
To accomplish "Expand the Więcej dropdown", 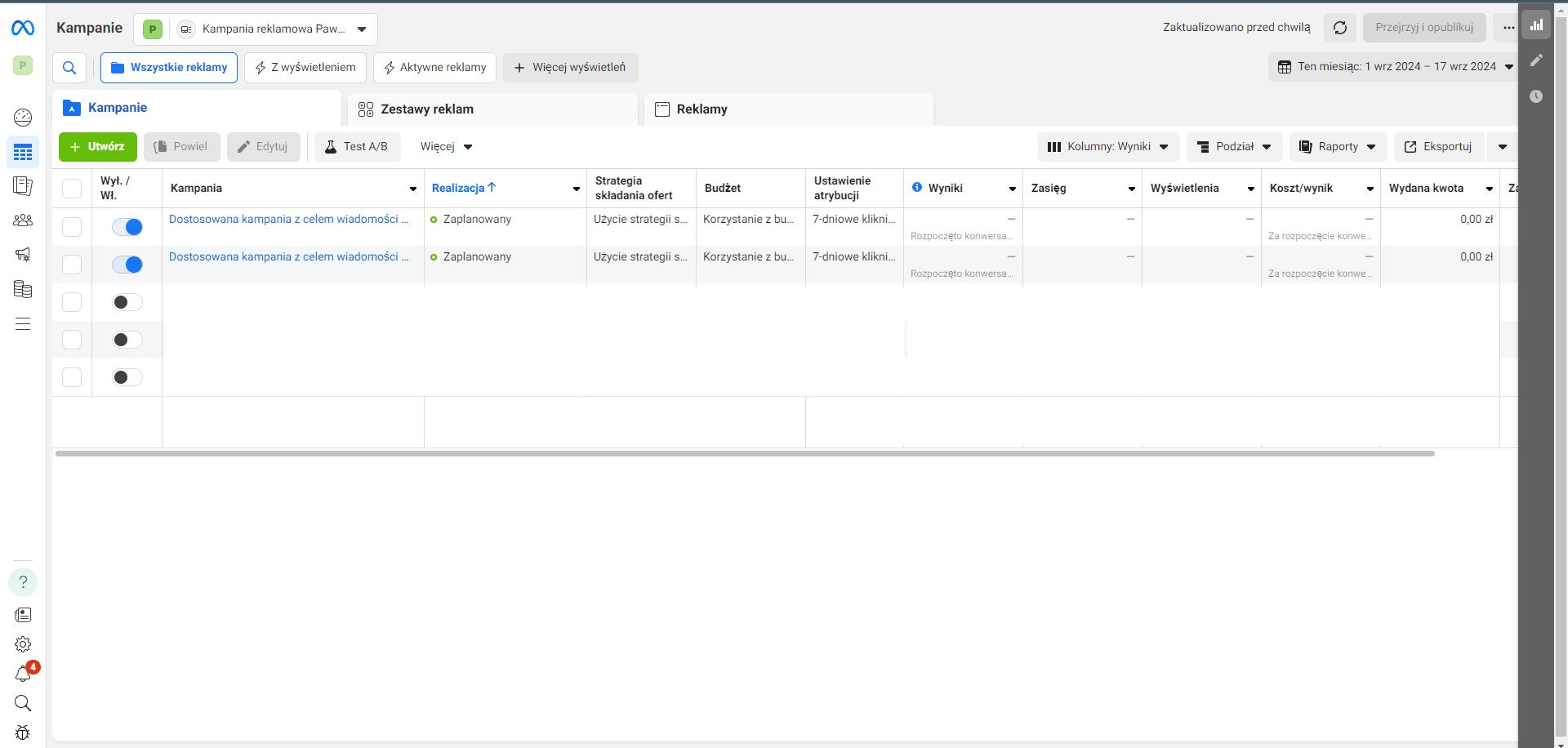I will pyautogui.click(x=446, y=147).
